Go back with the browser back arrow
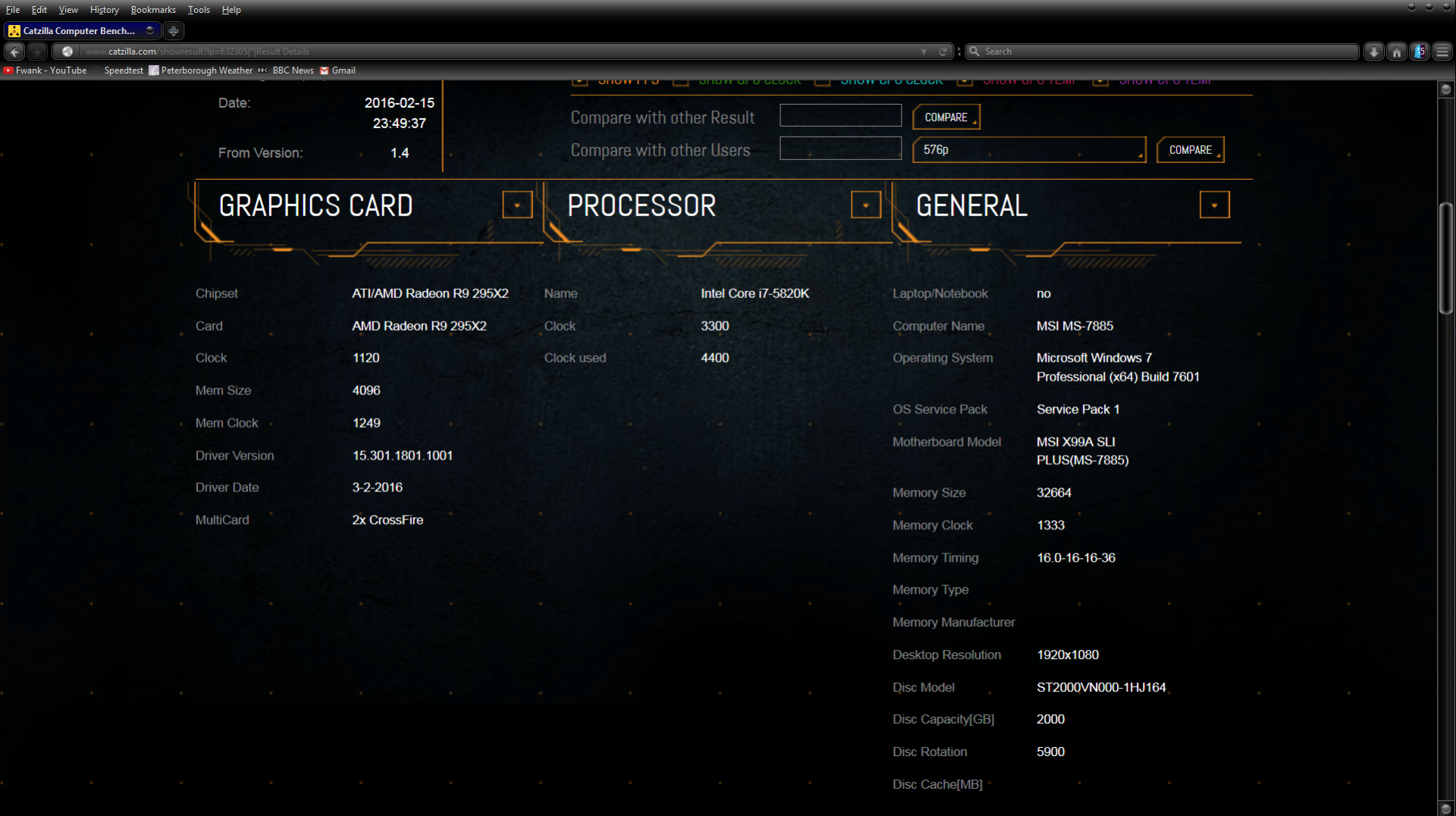 (x=15, y=52)
